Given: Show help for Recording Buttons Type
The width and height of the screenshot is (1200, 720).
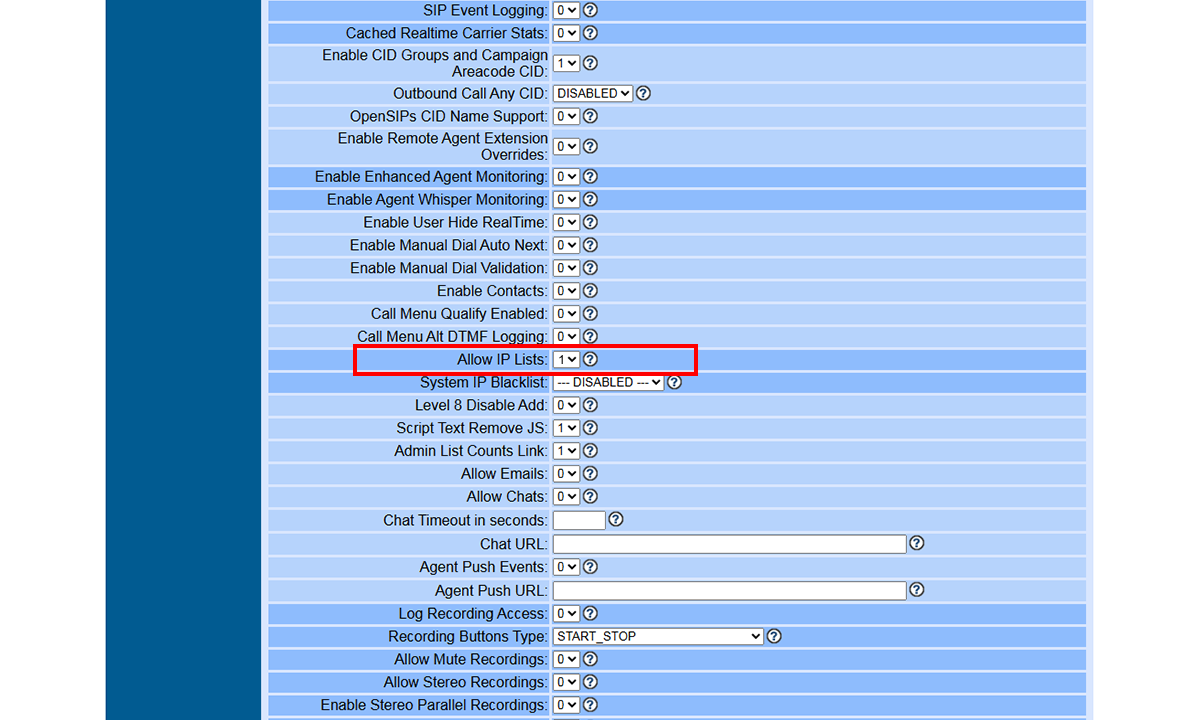Looking at the screenshot, I should tap(774, 636).
